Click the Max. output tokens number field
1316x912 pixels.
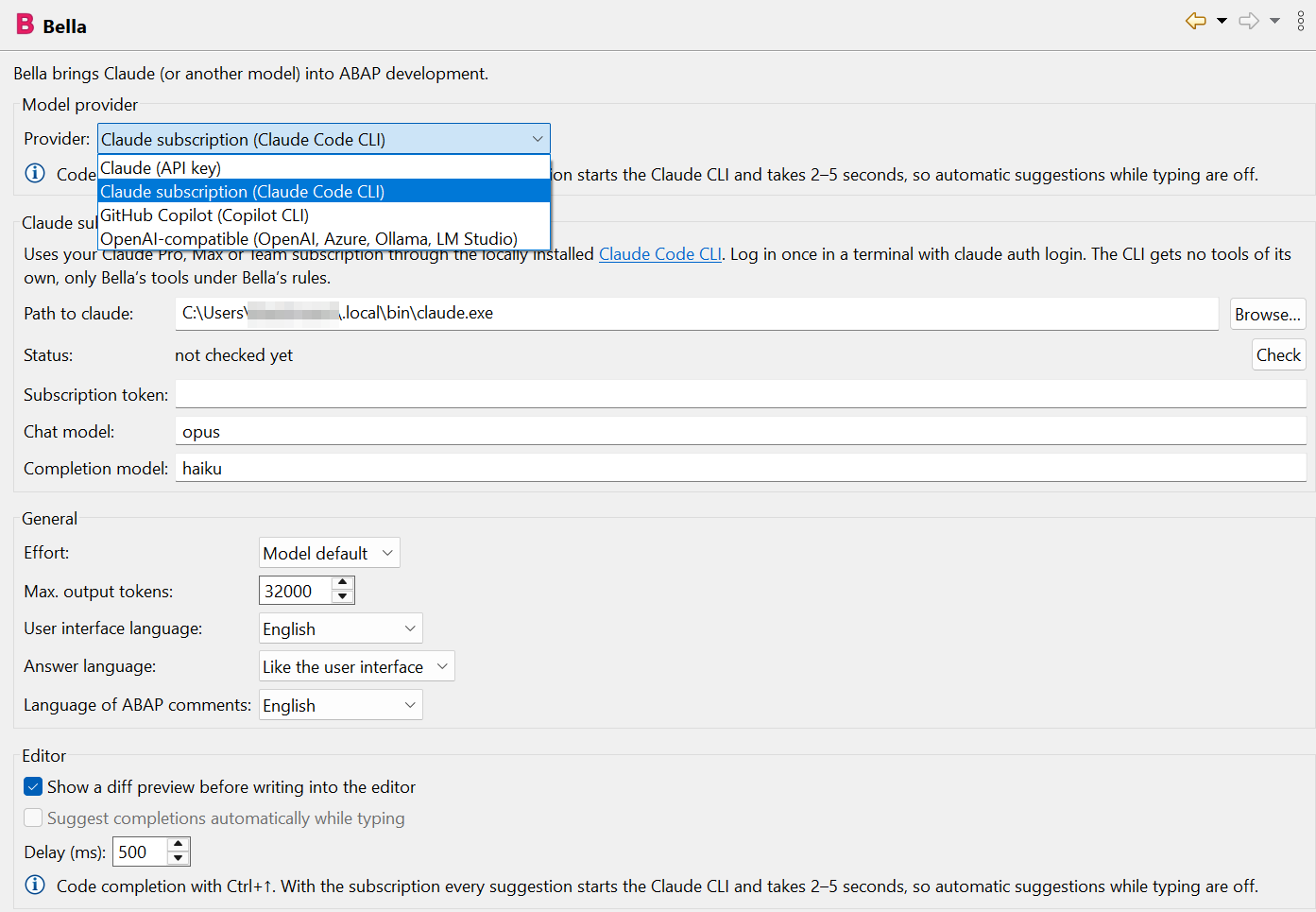click(x=296, y=591)
